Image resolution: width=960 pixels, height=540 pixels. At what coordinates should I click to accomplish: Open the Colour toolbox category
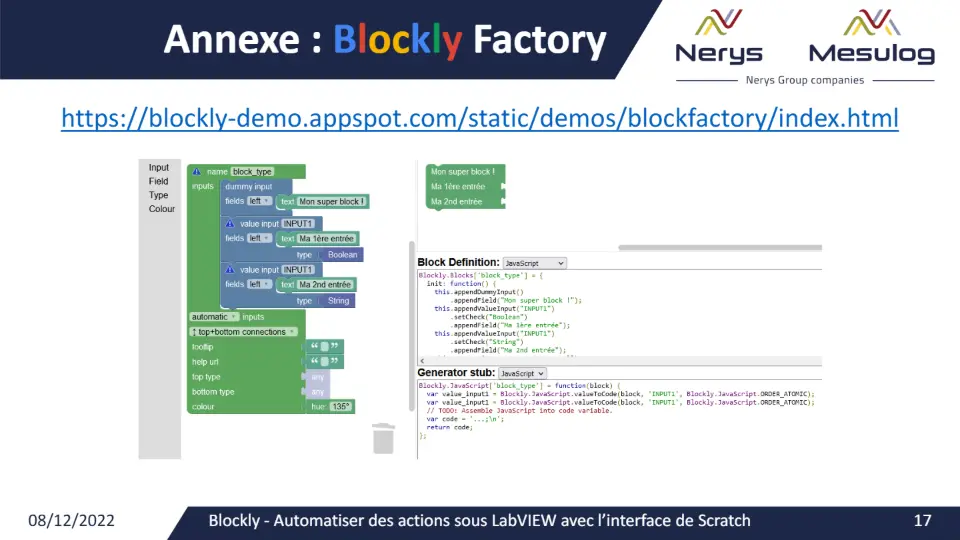[x=162, y=209]
